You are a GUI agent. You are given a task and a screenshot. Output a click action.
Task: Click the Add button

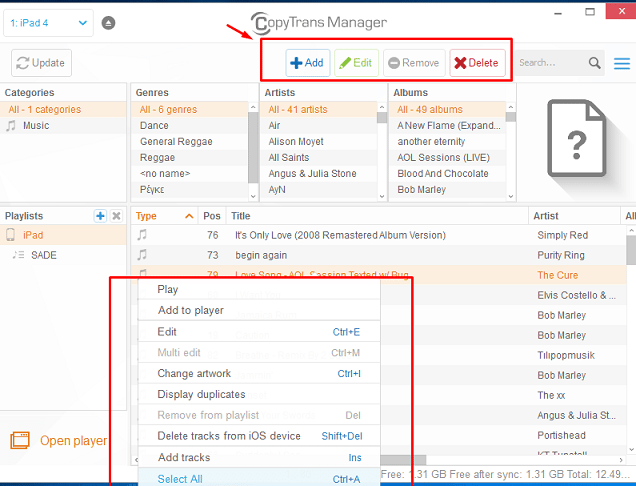[307, 63]
